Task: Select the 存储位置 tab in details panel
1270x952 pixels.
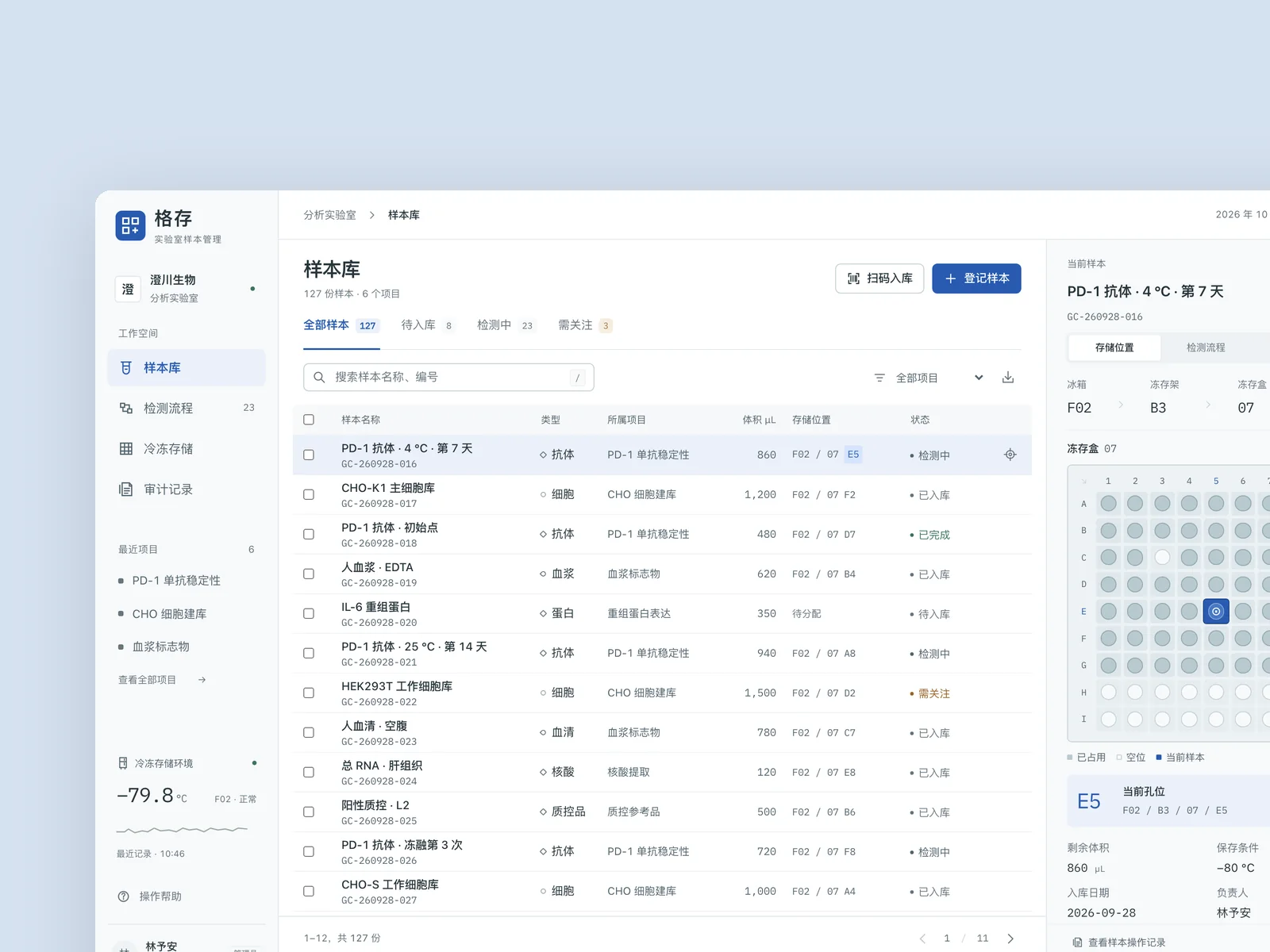Action: (1114, 347)
